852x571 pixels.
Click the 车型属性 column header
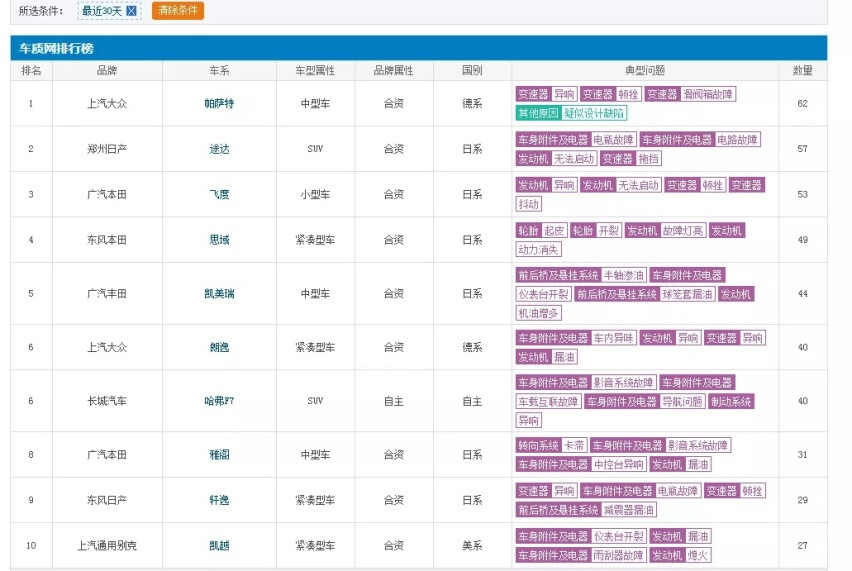tap(315, 70)
